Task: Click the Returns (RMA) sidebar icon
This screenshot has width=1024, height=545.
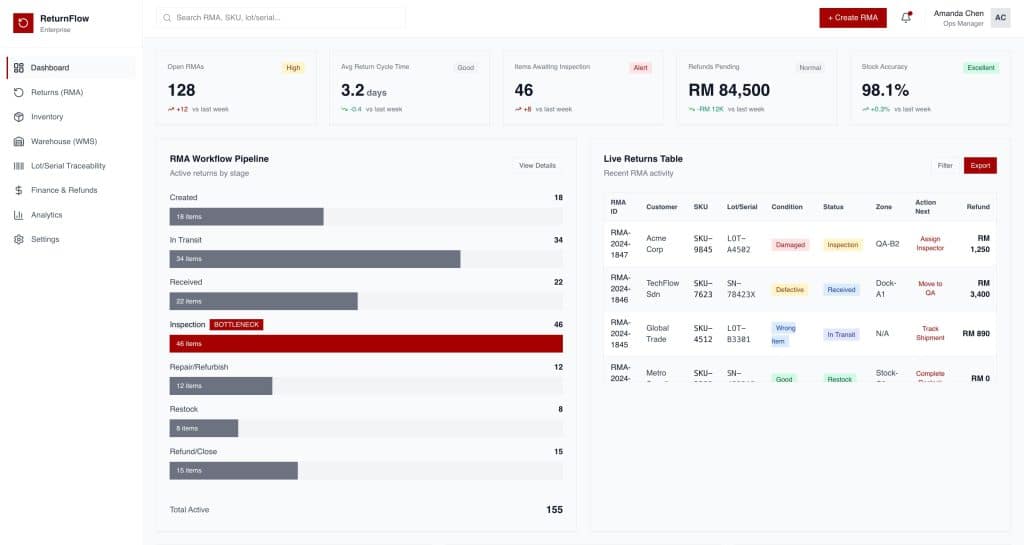Action: pos(19,92)
